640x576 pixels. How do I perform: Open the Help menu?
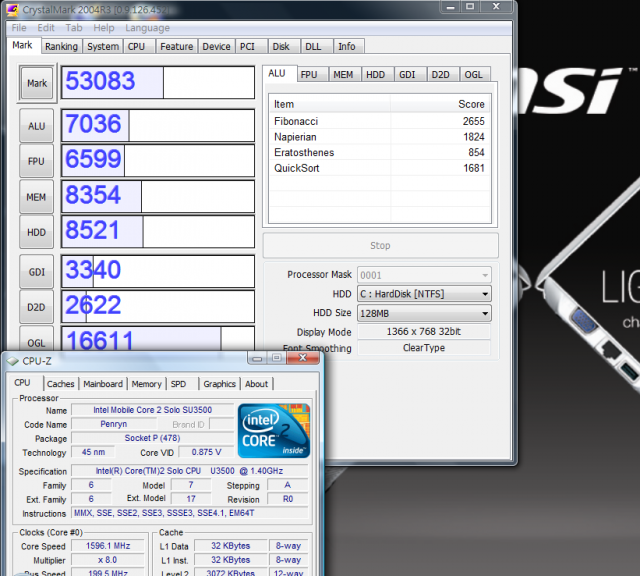pos(104,28)
